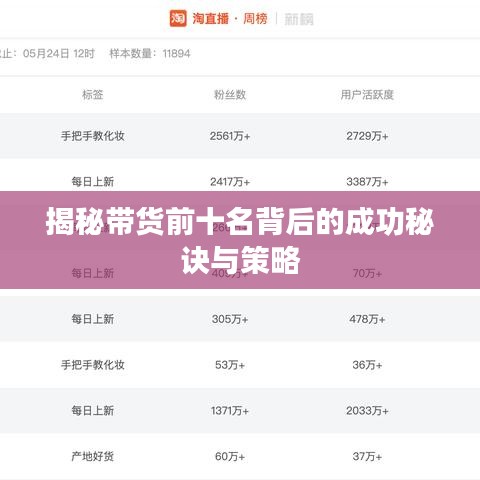The height and width of the screenshot is (480, 480).
Task: Select the 标签 column header
Action: point(93,95)
